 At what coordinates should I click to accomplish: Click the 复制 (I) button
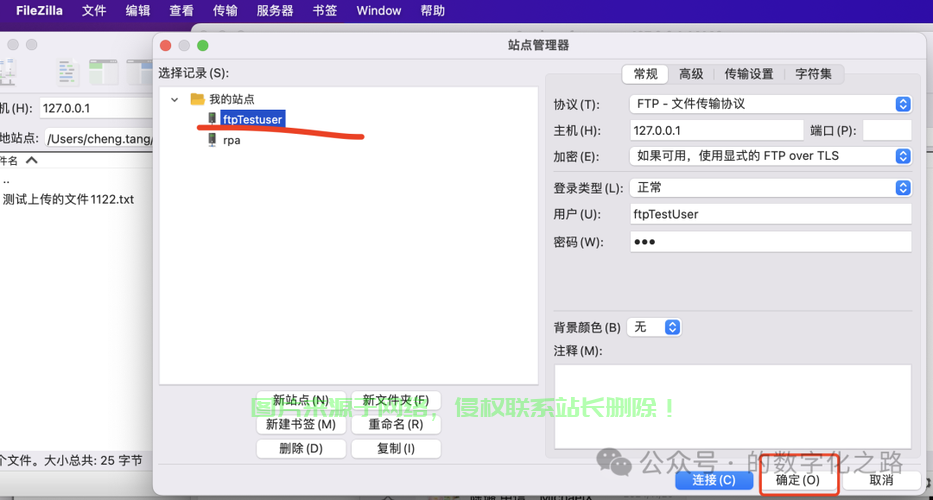coord(396,449)
